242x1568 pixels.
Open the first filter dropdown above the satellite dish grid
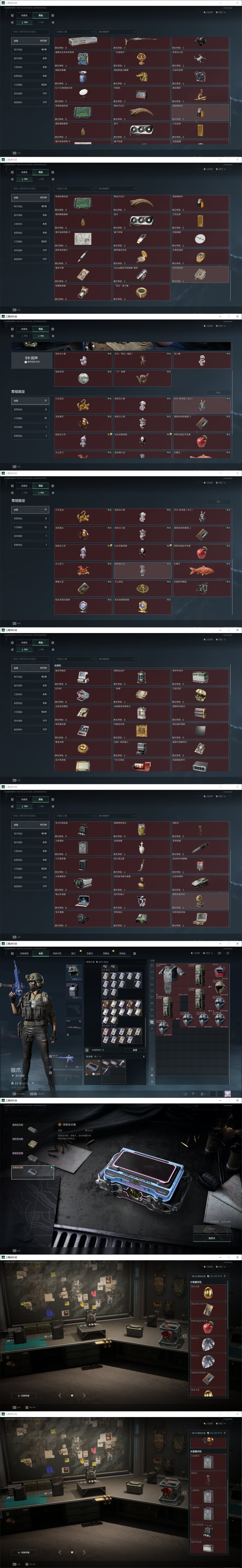75,32
